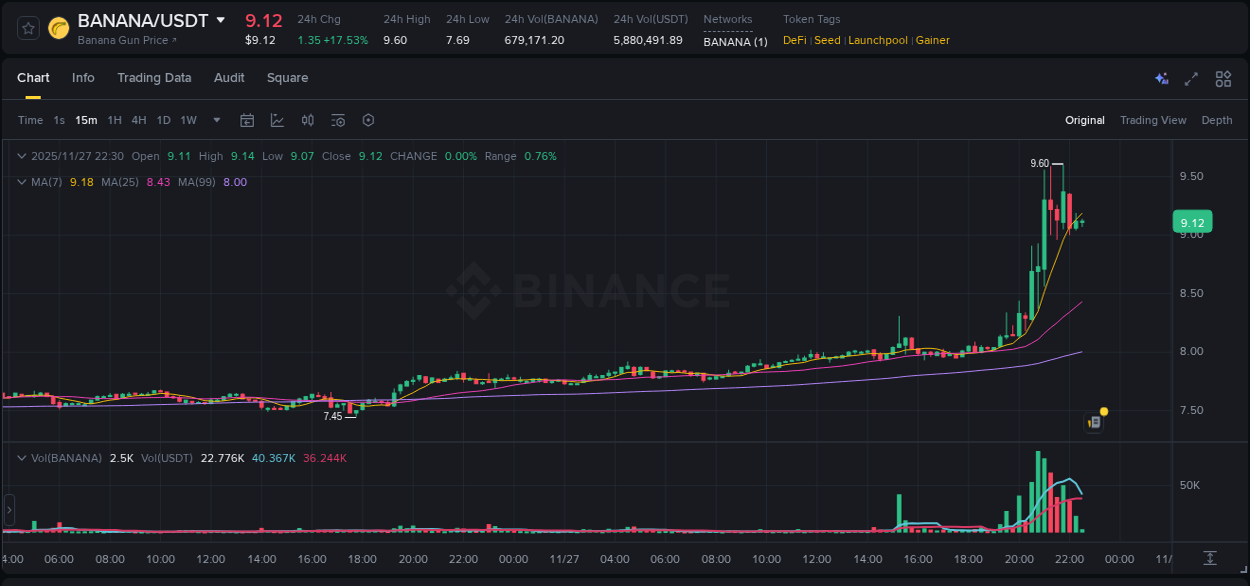Toggle the BANANA/USDT favorite star
This screenshot has width=1250, height=586.
click(27, 27)
